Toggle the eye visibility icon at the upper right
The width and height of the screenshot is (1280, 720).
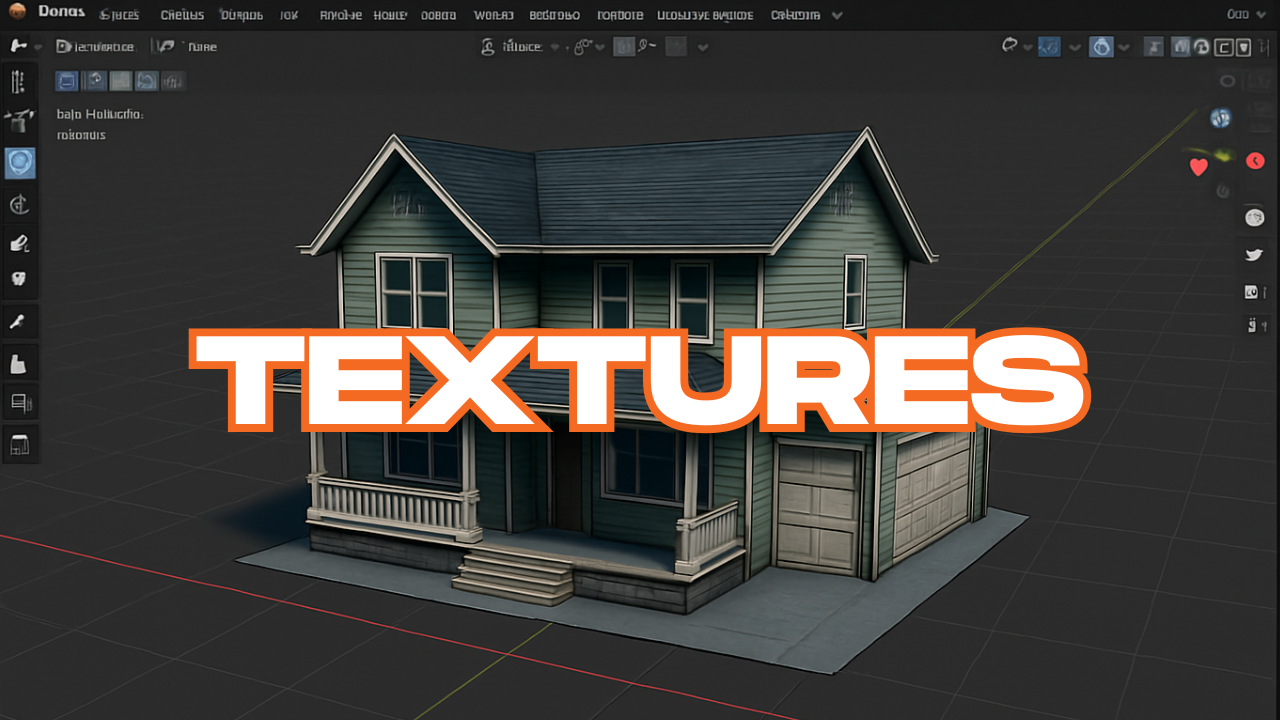(1227, 82)
